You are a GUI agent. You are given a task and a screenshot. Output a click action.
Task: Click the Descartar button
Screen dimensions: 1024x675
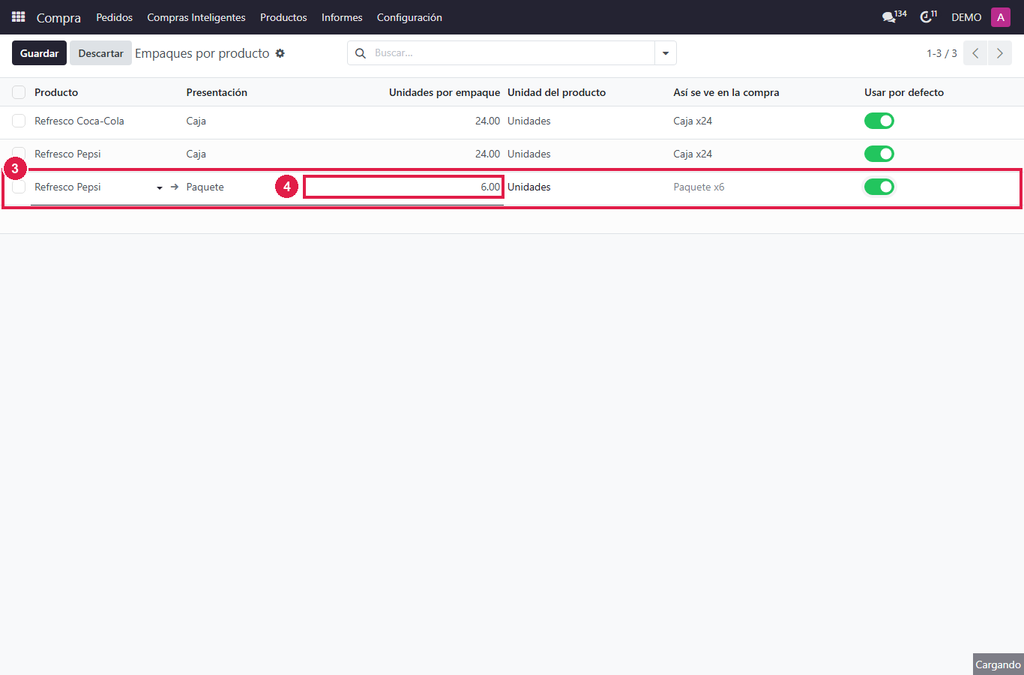coord(101,54)
